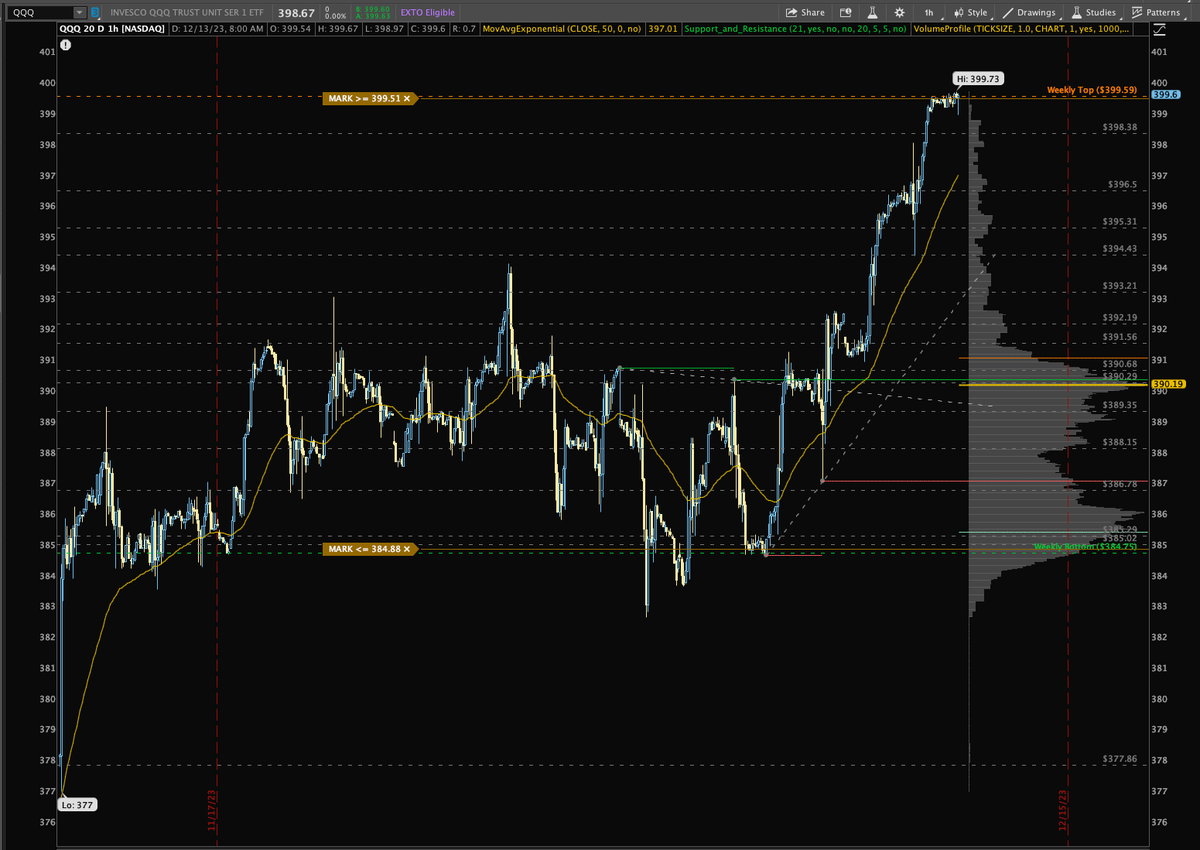The width and height of the screenshot is (1200, 850).
Task: Open chart settings gear icon
Action: click(899, 12)
